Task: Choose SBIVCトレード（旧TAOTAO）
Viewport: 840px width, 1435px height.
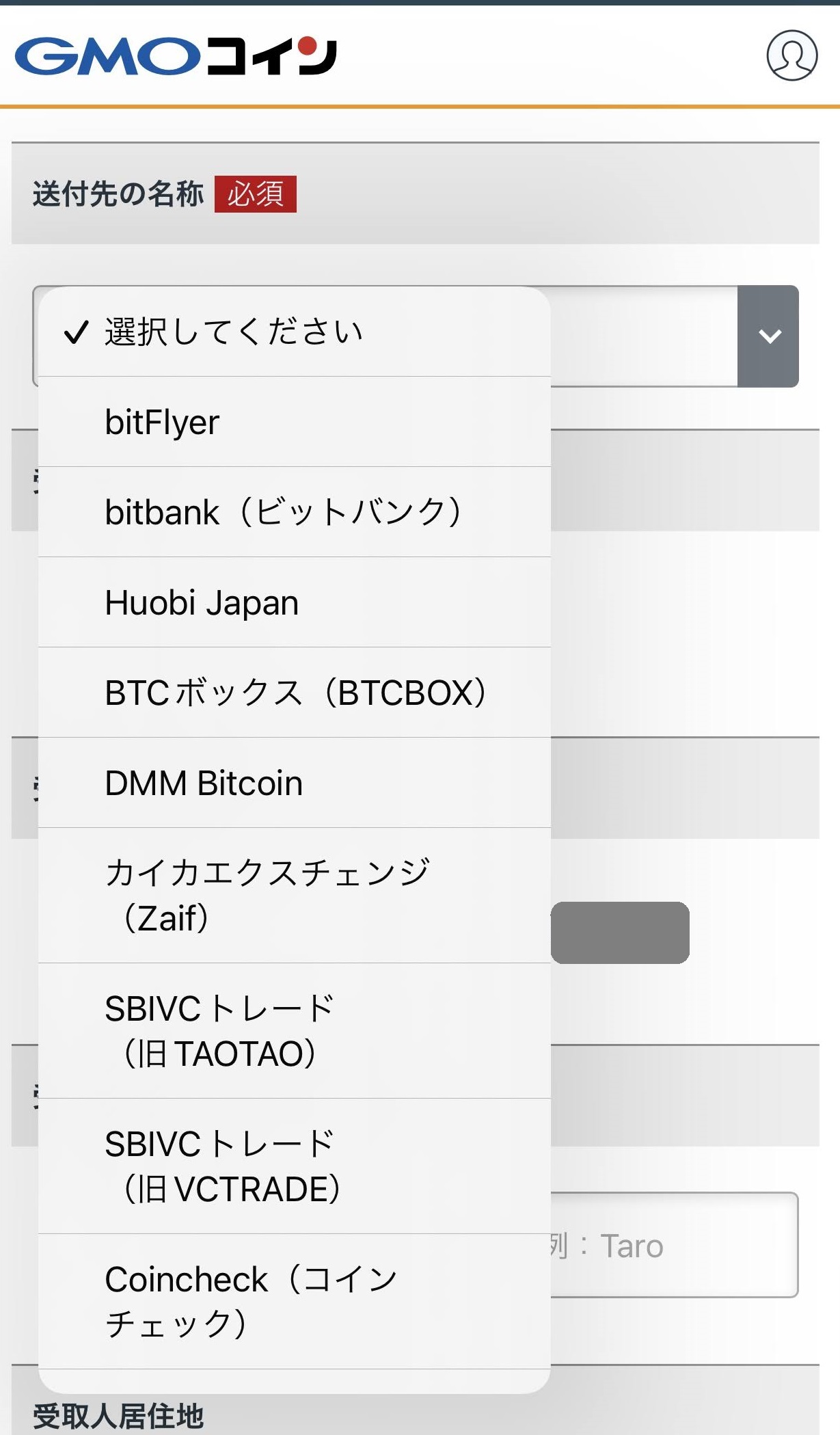Action: pos(217,1030)
